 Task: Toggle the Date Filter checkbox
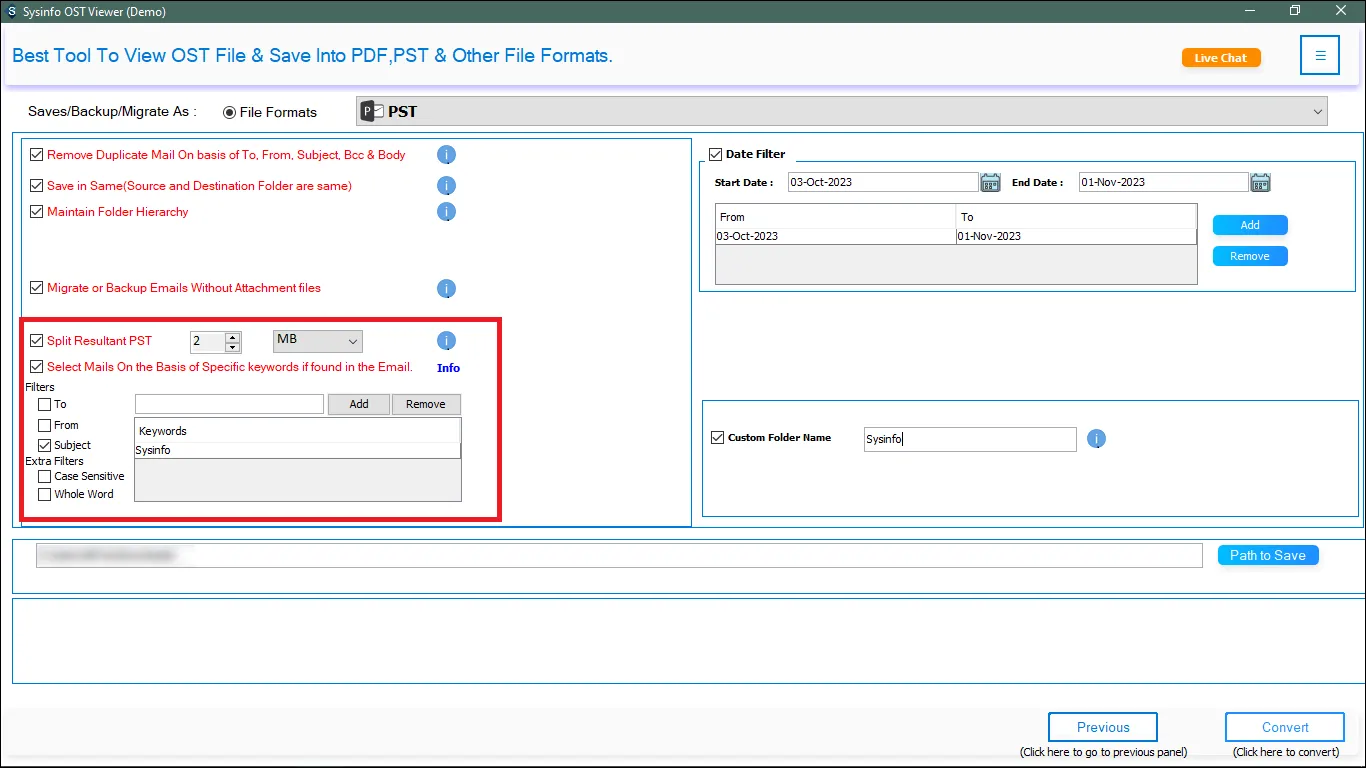[x=715, y=154]
